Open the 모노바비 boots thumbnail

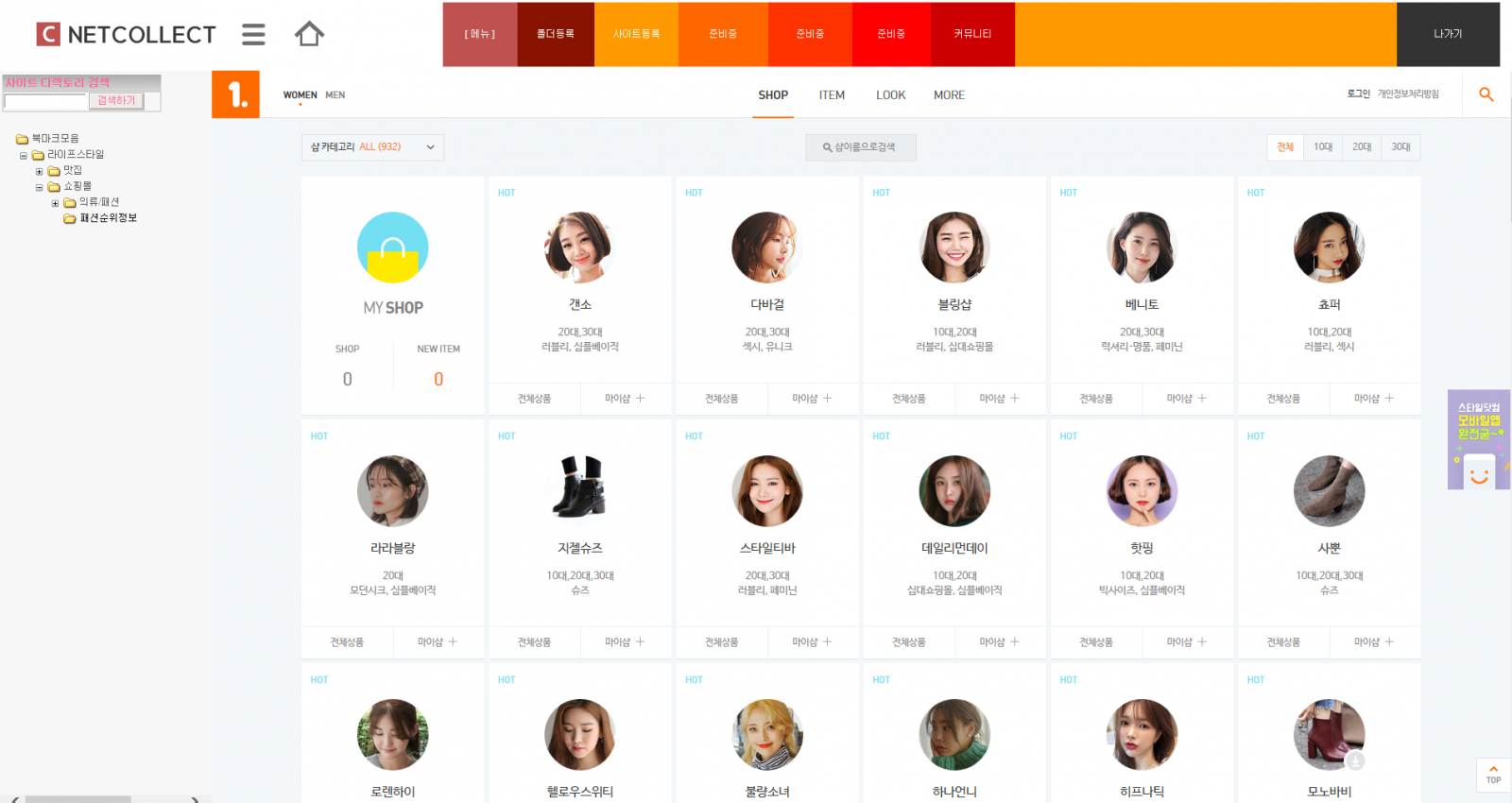(x=1330, y=735)
